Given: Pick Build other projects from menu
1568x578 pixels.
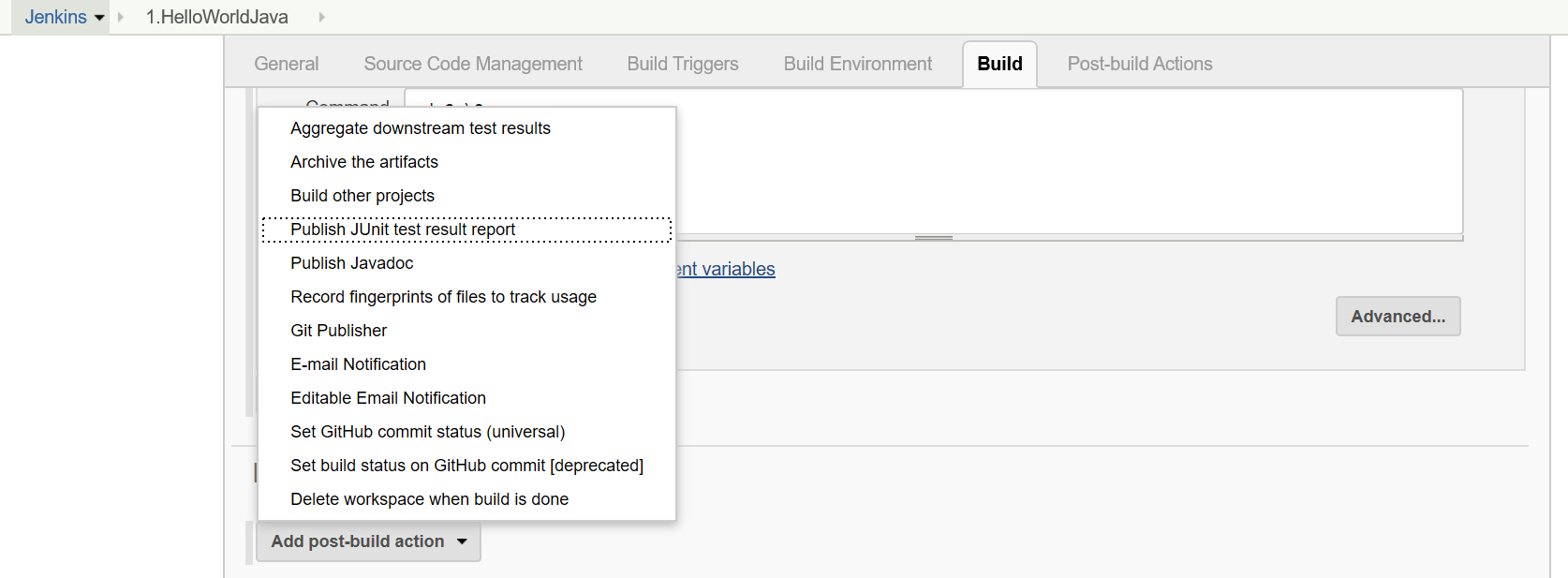Looking at the screenshot, I should [x=362, y=196].
